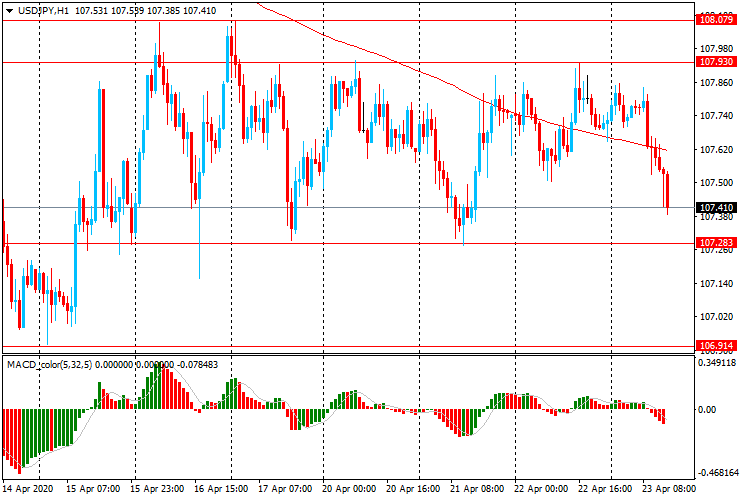Click the 22 Apr 16:00 time label
The height and width of the screenshot is (500, 740).
pos(605,489)
